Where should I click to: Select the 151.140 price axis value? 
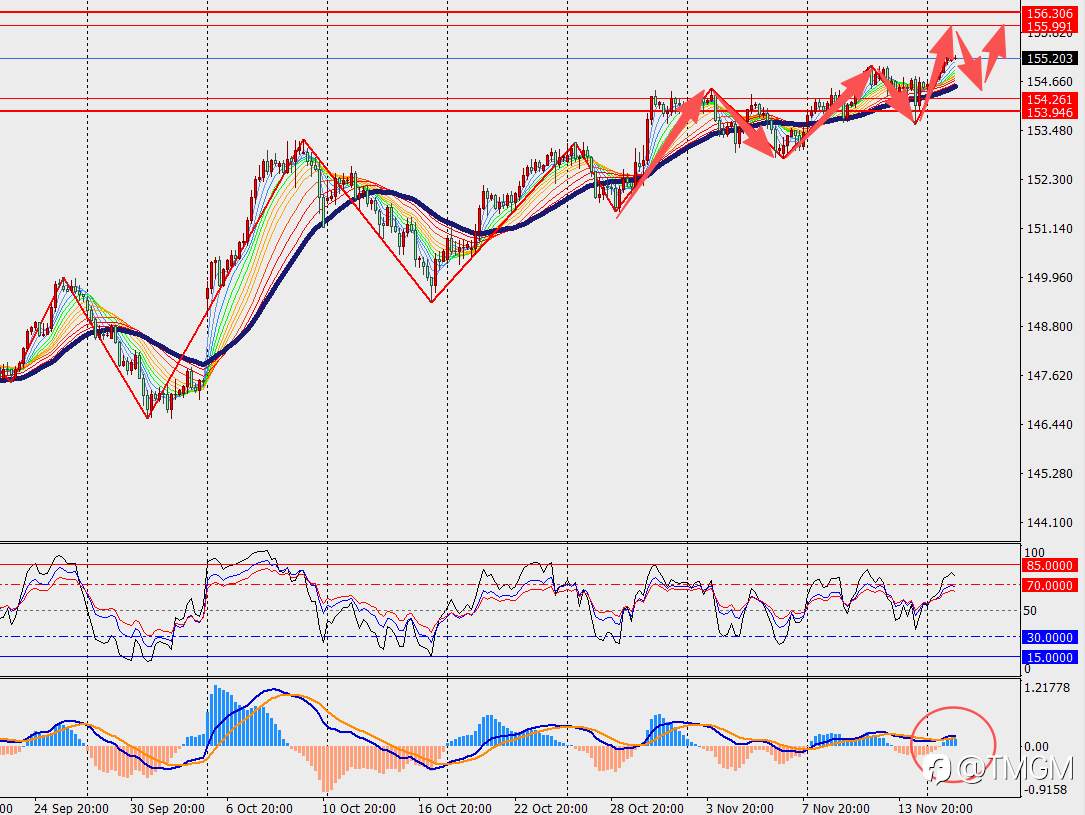1050,229
